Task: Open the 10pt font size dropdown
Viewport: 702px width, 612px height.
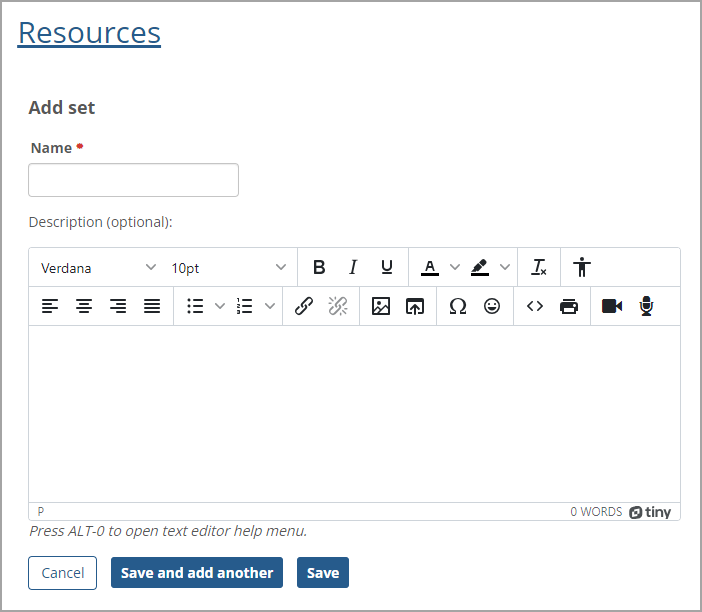Action: point(228,268)
